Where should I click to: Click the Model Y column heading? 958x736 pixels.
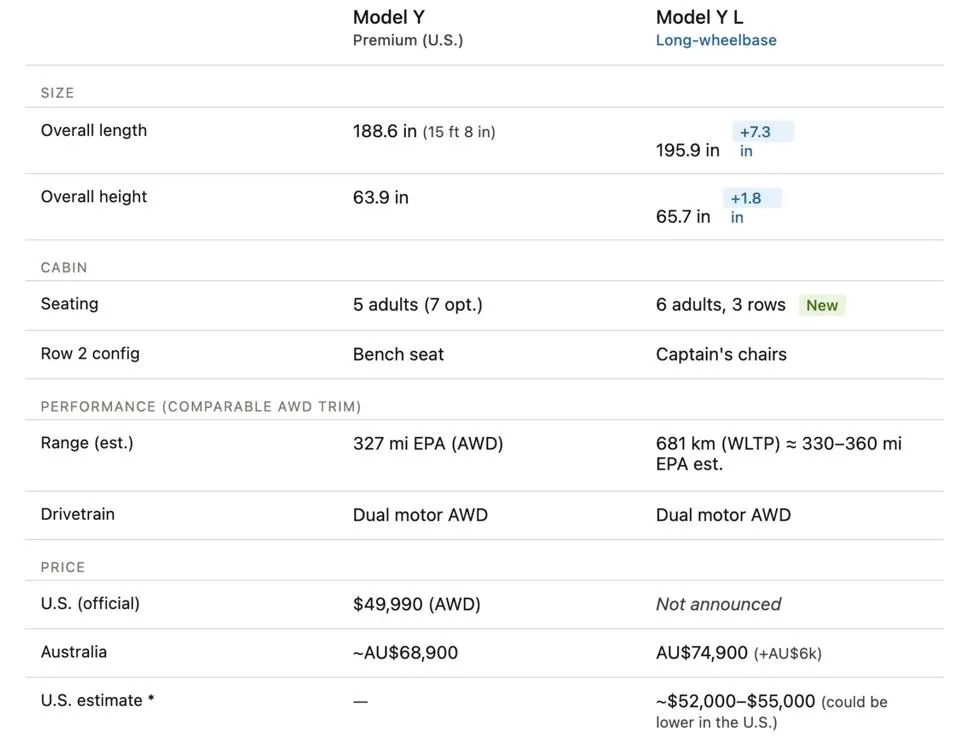(389, 17)
